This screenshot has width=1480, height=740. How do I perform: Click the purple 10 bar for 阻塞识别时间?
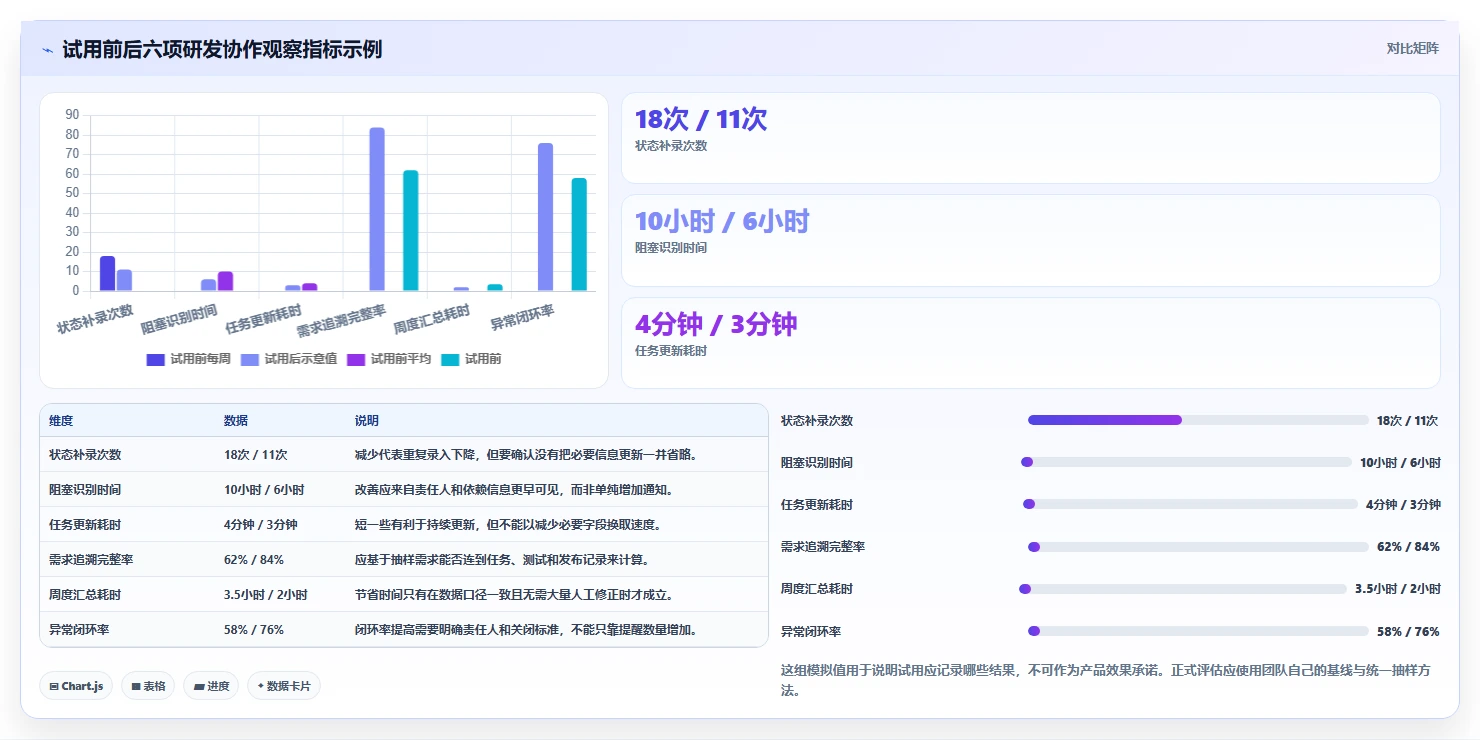tap(225, 281)
